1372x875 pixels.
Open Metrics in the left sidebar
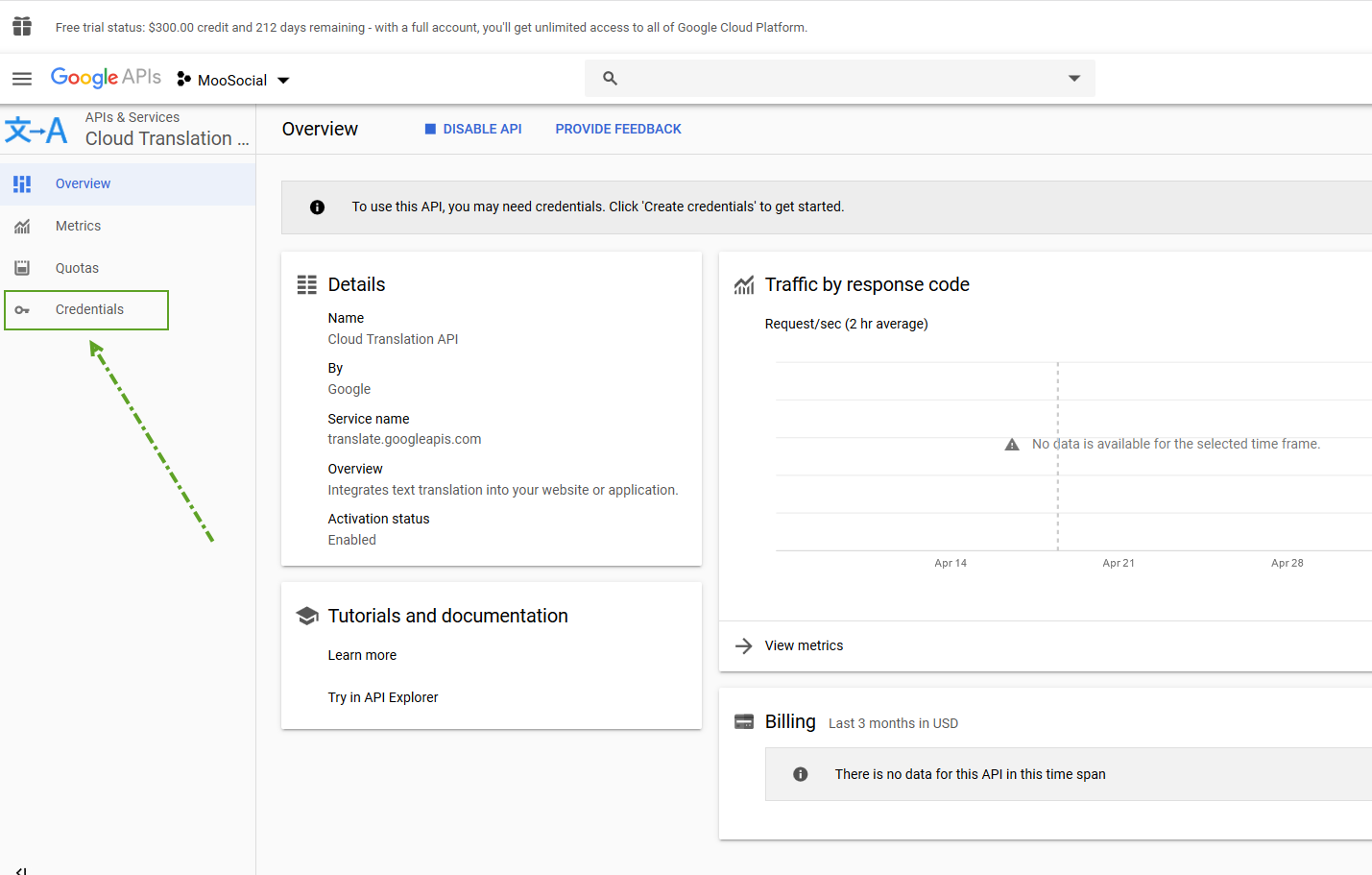tap(128, 226)
